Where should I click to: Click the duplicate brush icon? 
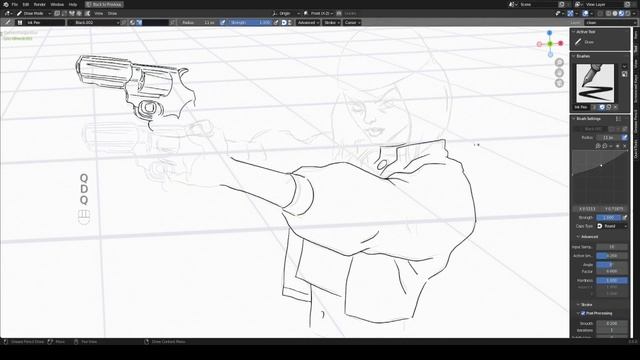pyautogui.click(x=609, y=107)
